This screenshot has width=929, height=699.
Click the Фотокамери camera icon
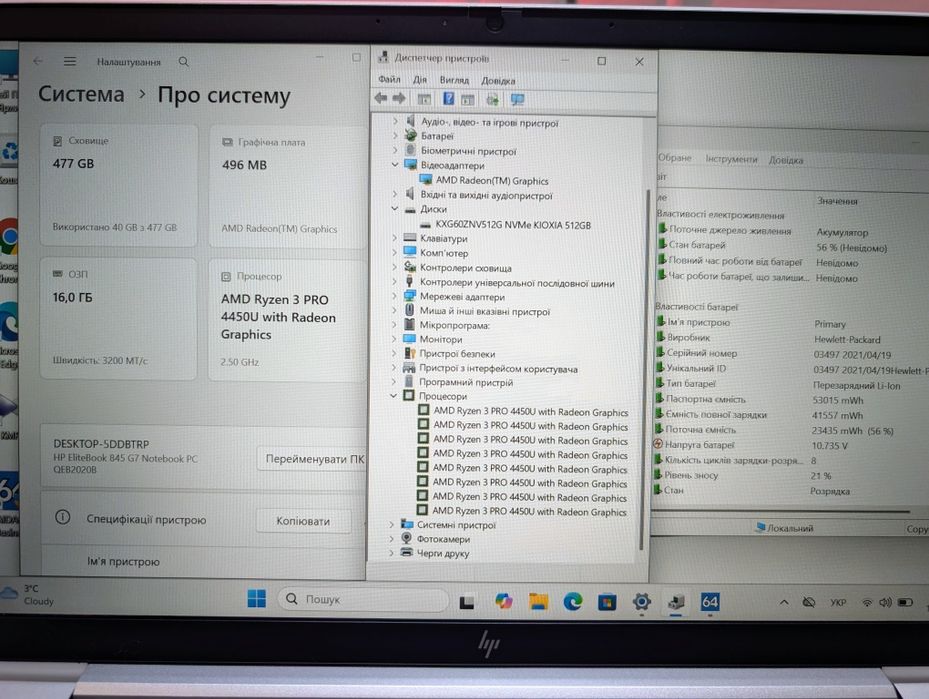[406, 538]
